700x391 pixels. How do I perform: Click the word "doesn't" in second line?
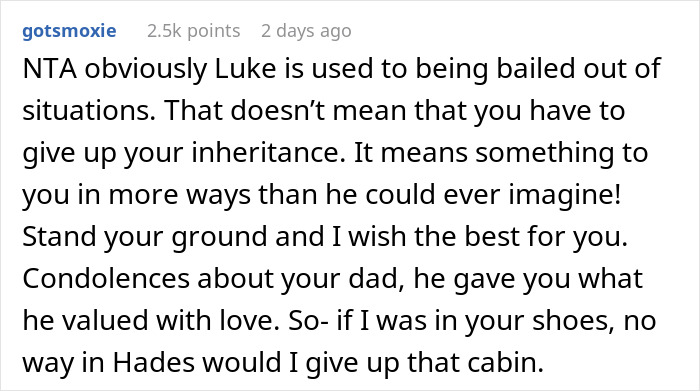(x=278, y=111)
